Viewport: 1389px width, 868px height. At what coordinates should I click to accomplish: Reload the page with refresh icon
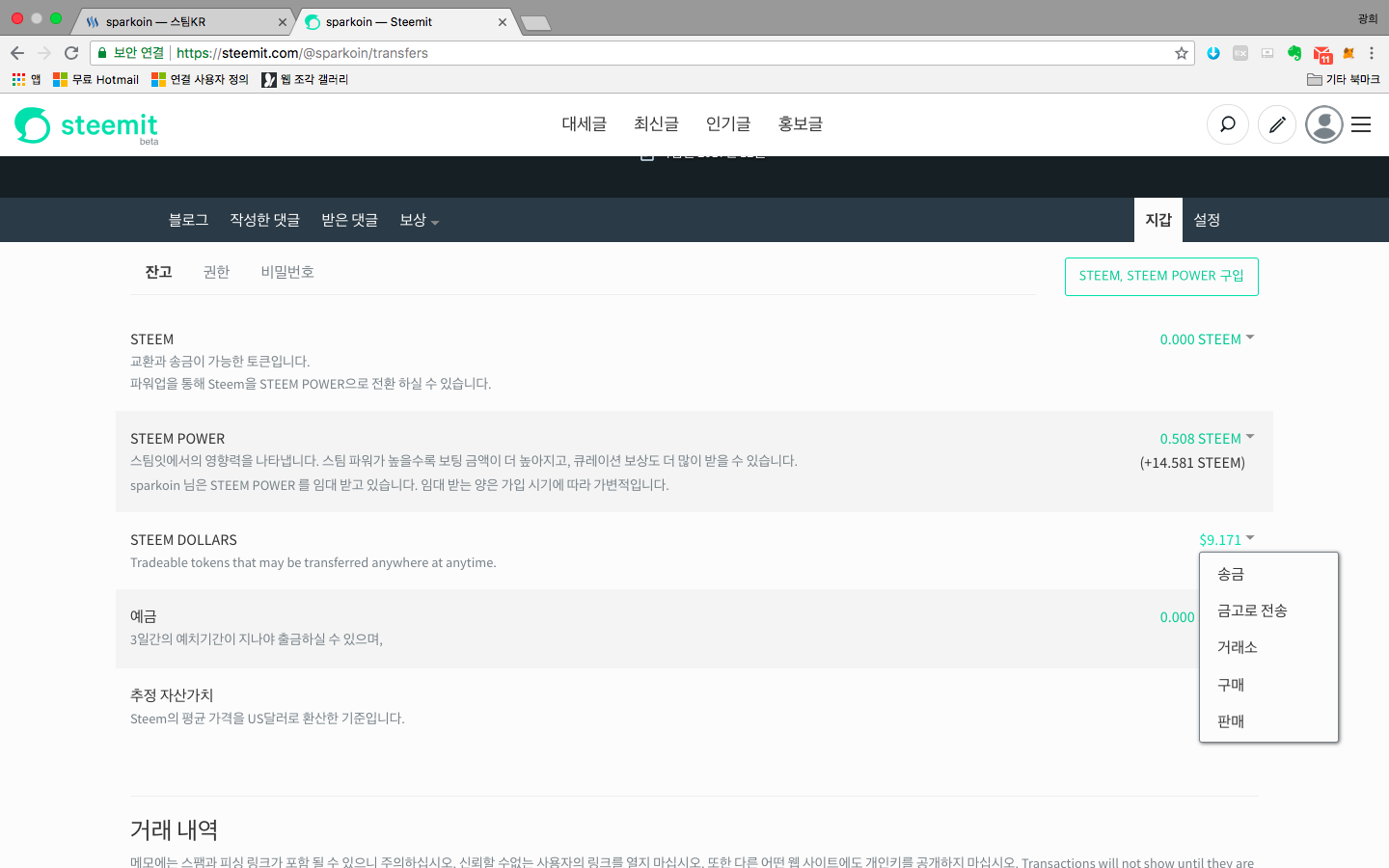tap(71, 53)
